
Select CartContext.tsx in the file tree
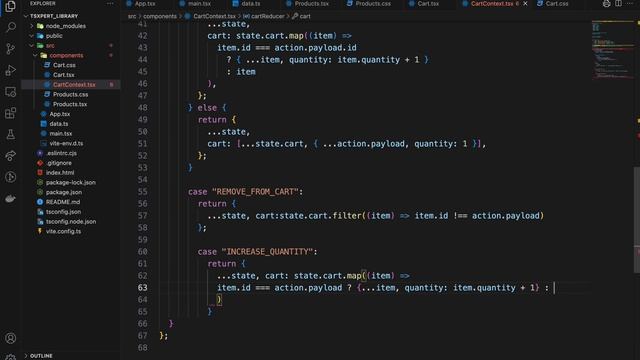[x=74, y=84]
